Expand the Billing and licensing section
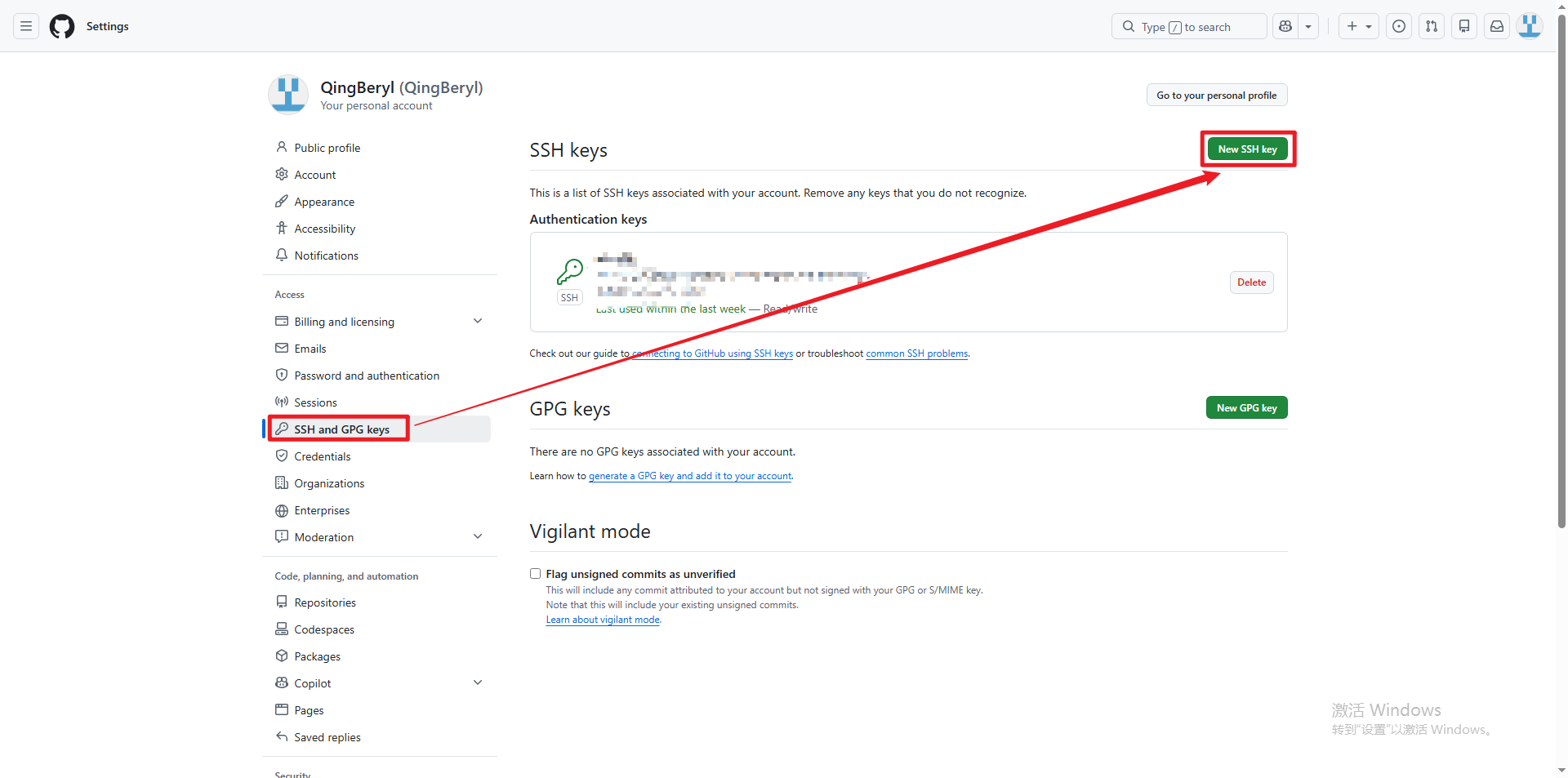1568x778 pixels. coord(478,321)
